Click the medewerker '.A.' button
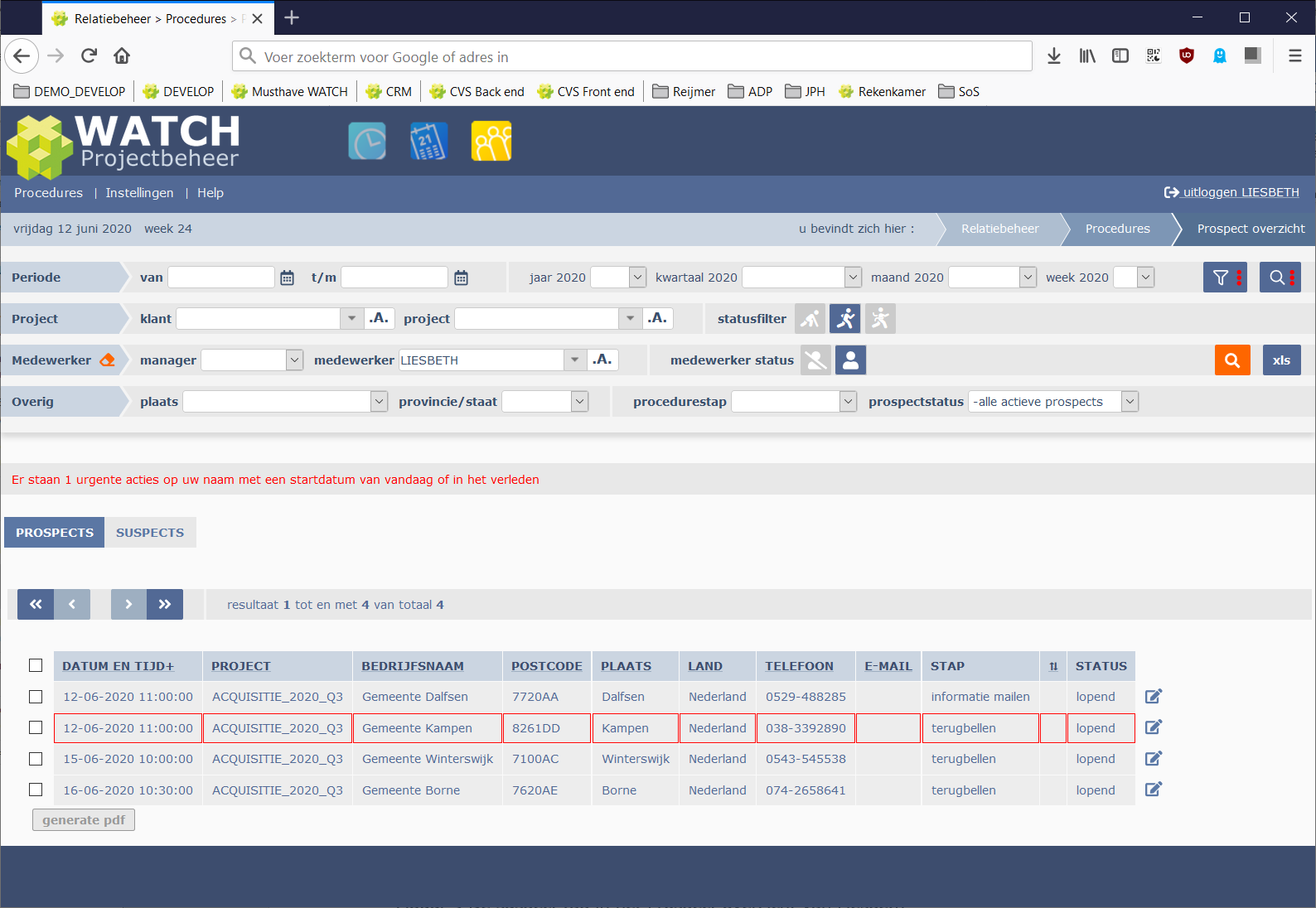The height and width of the screenshot is (908, 1316). pyautogui.click(x=602, y=360)
